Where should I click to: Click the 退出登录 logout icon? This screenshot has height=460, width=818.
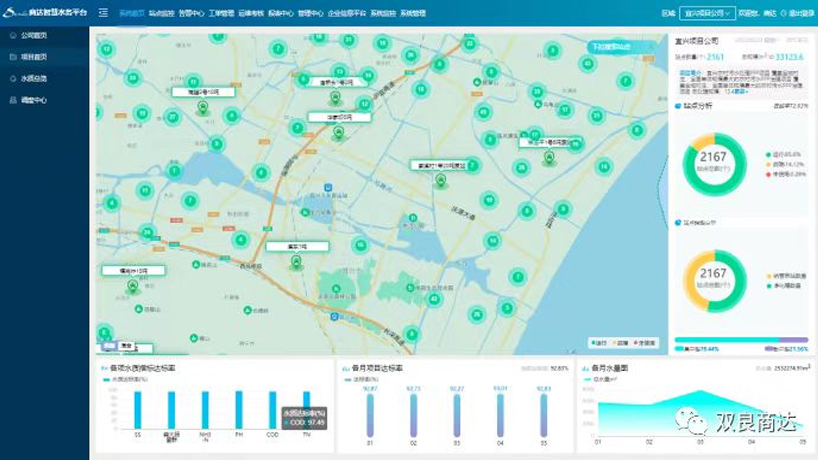[786, 13]
